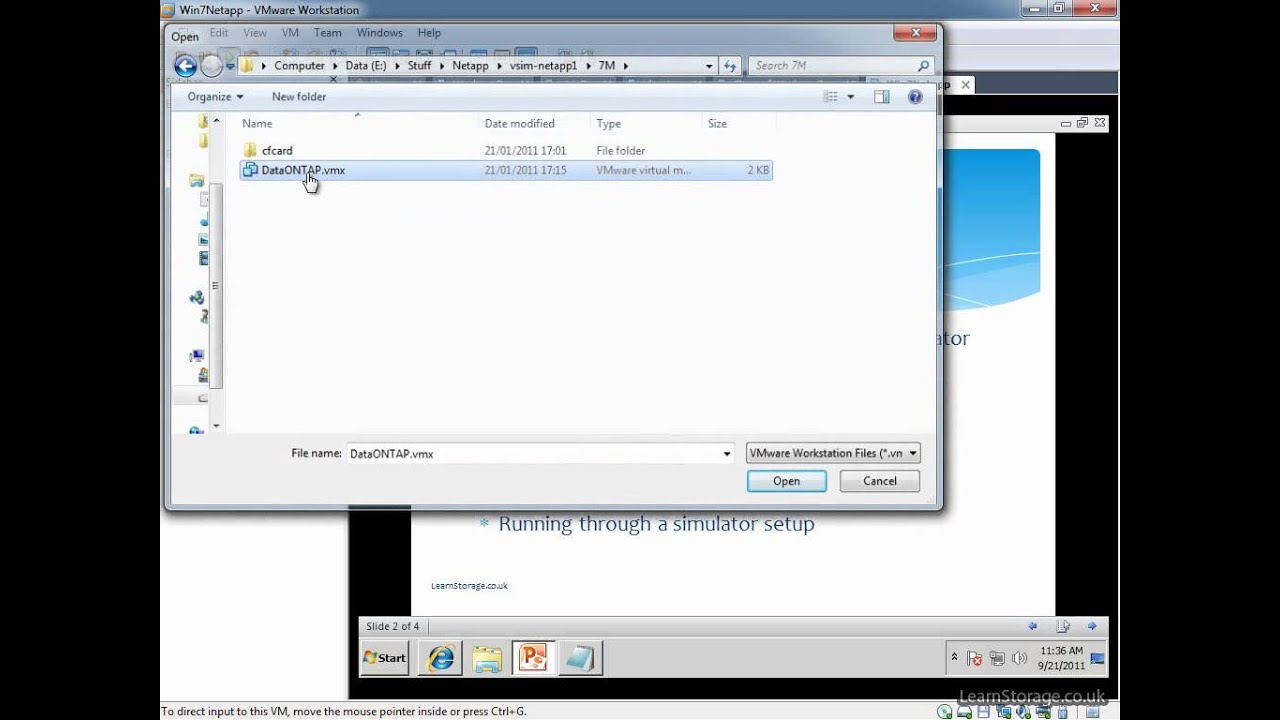Screen dimensions: 1280x720
Task: Select the Computer icon in the navigation pane
Action: pos(197,355)
